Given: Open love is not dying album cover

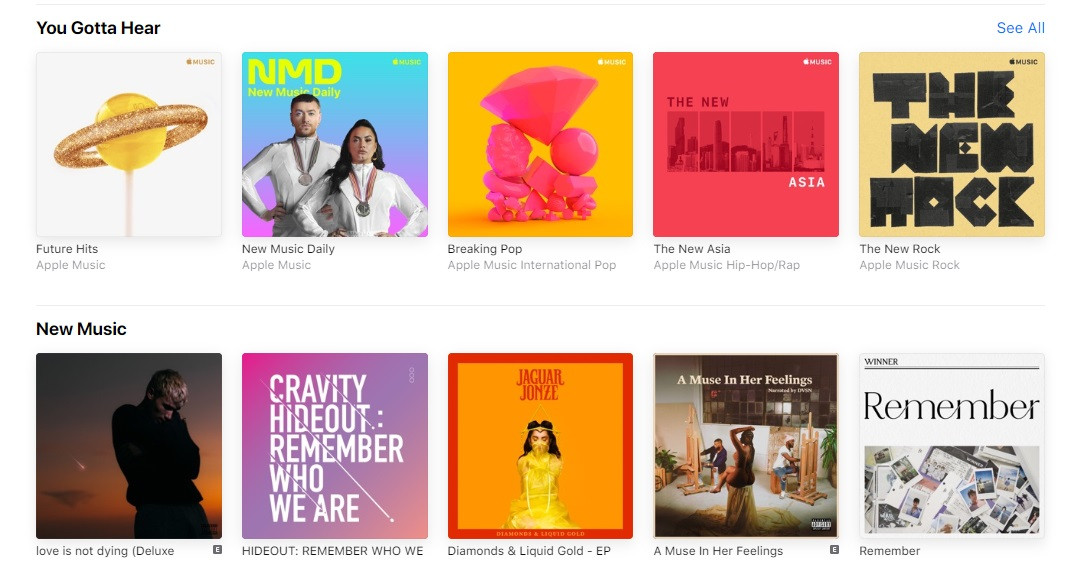Looking at the screenshot, I should pos(129,445).
